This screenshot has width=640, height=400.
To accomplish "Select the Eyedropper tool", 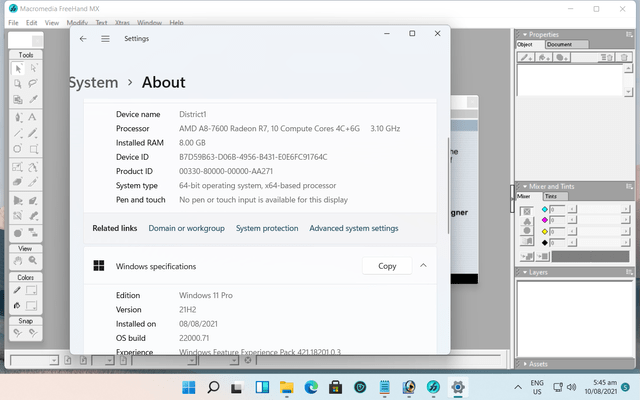I will pos(33,99).
